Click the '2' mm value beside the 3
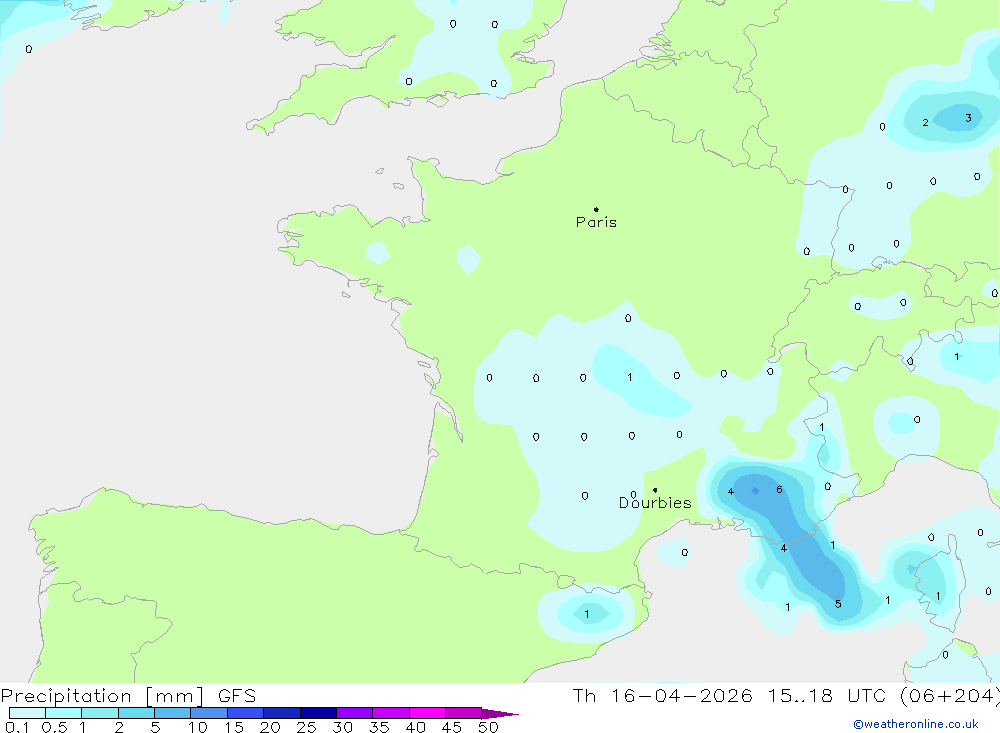1000x733 pixels. click(x=925, y=122)
